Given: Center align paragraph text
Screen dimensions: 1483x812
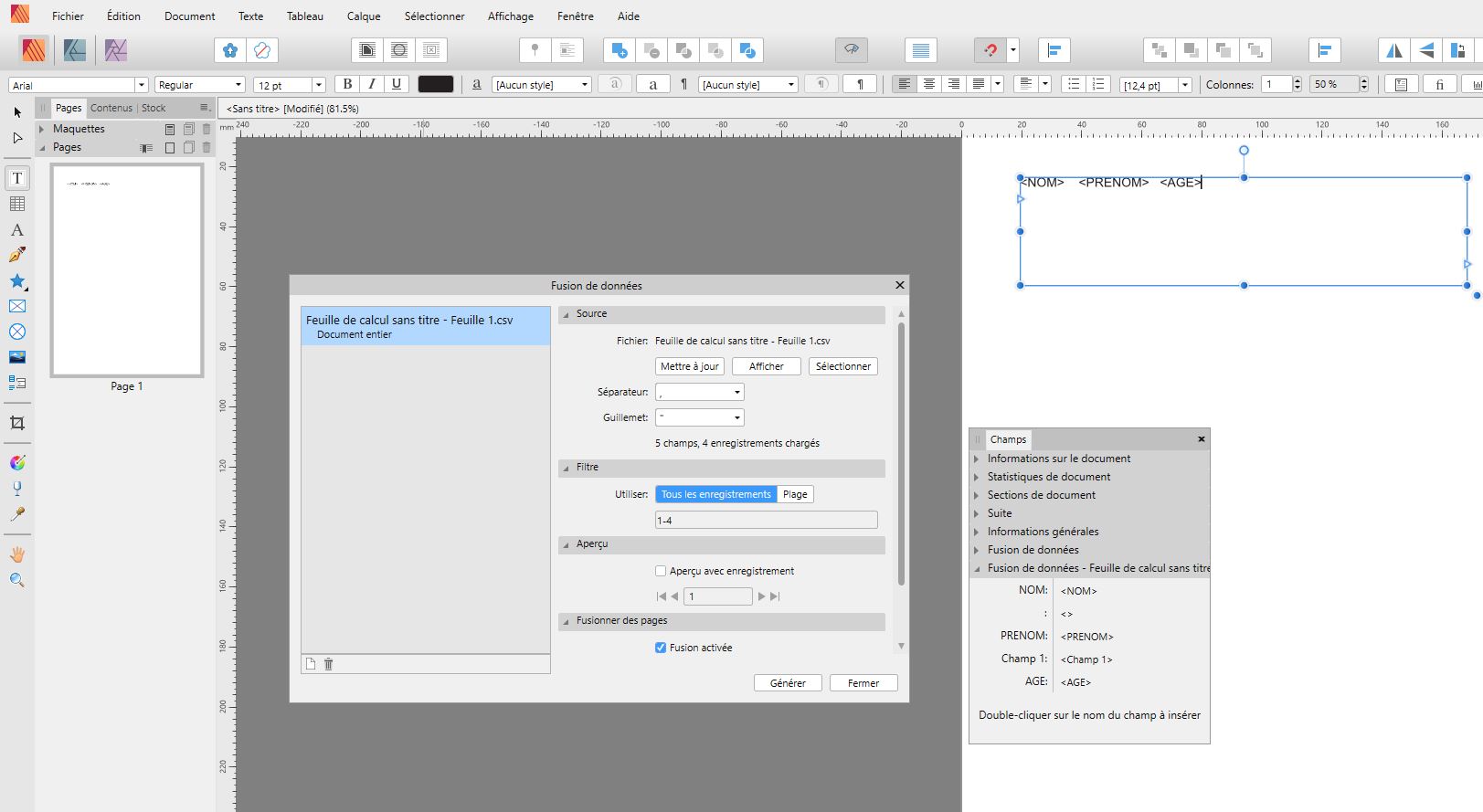Looking at the screenshot, I should (x=929, y=84).
